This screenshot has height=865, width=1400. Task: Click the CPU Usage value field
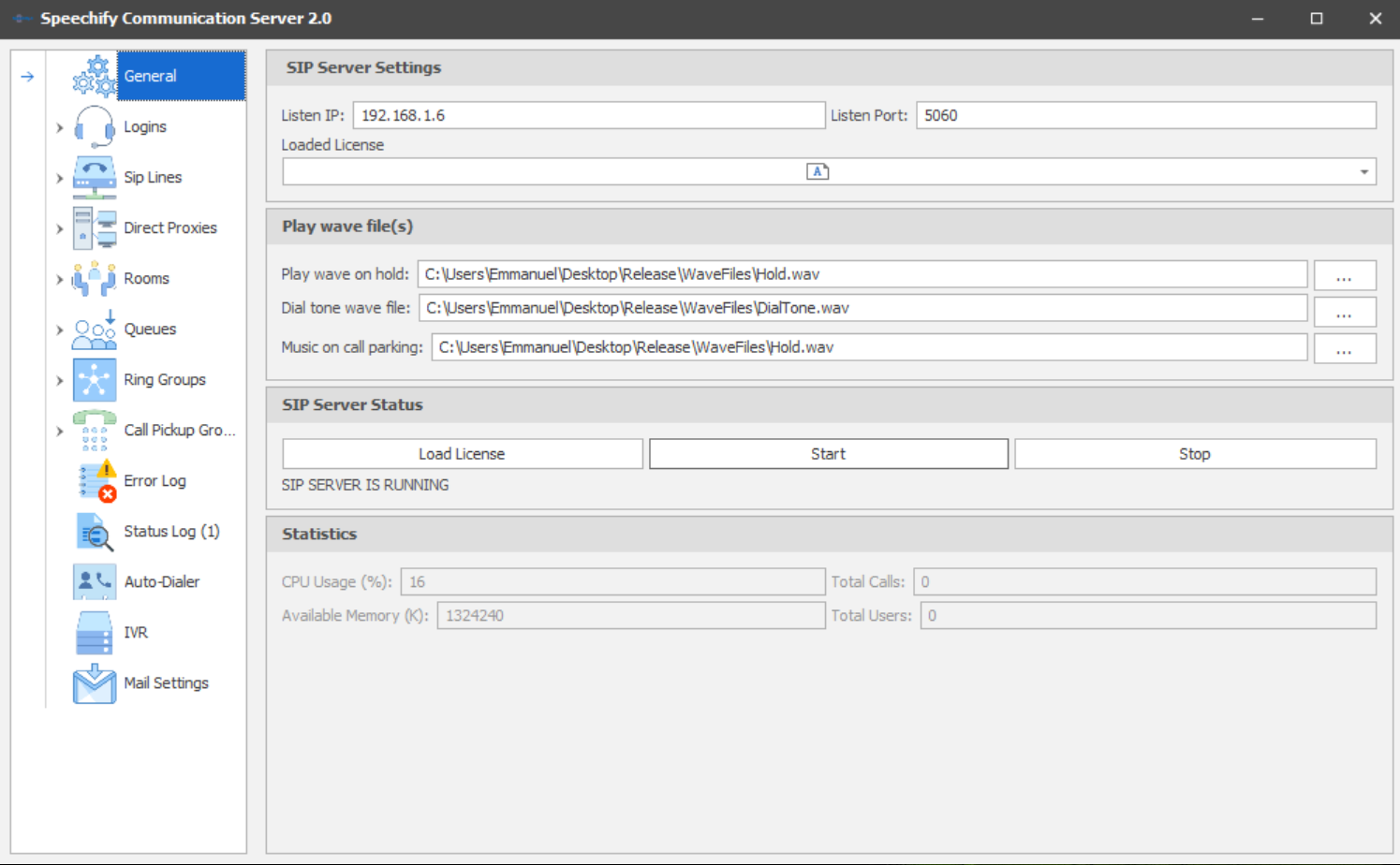612,581
